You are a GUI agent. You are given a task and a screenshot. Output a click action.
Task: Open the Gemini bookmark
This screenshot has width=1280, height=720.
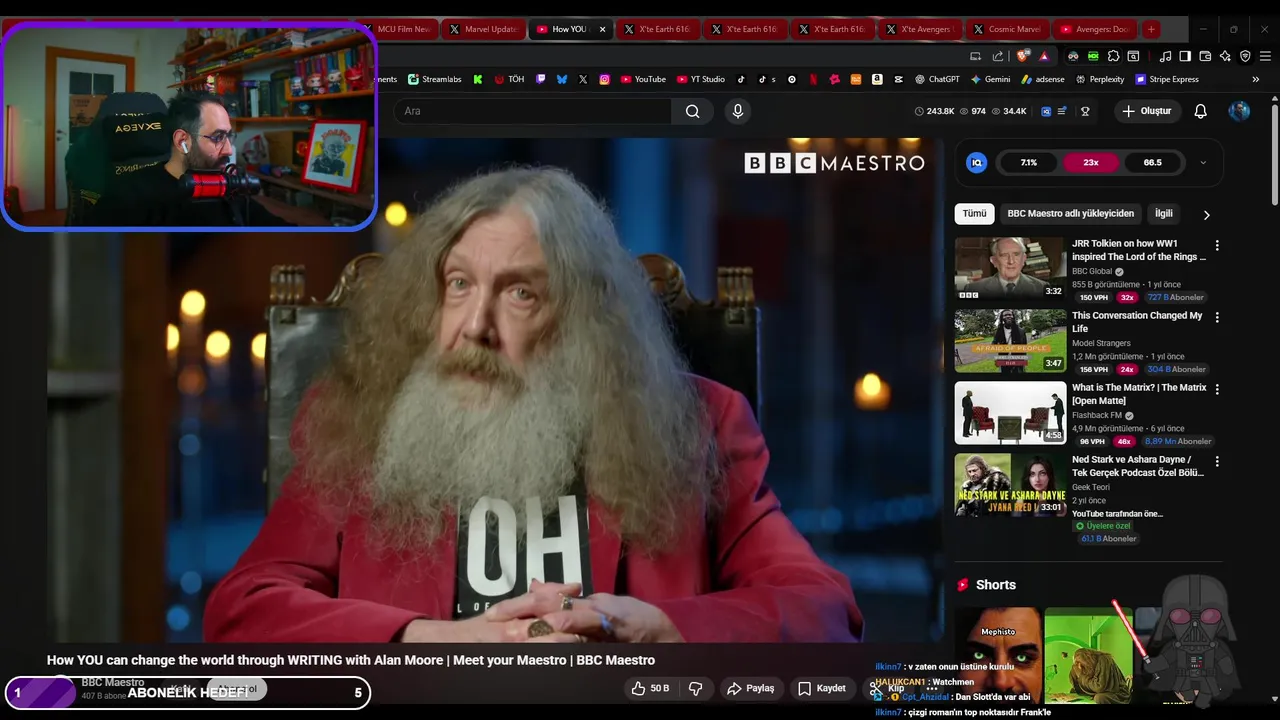tap(989, 79)
